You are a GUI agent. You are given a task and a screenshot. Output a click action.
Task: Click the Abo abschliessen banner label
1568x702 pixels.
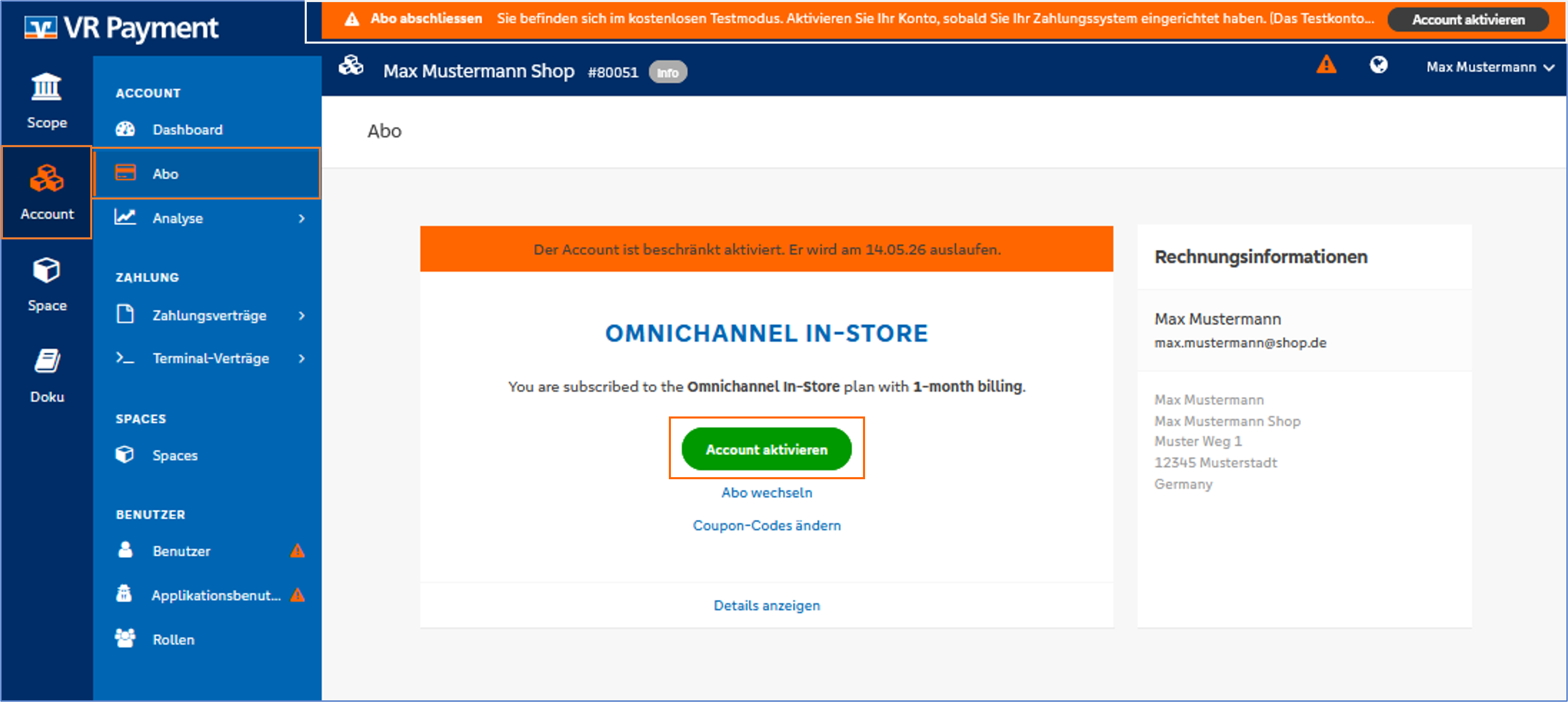coord(426,19)
